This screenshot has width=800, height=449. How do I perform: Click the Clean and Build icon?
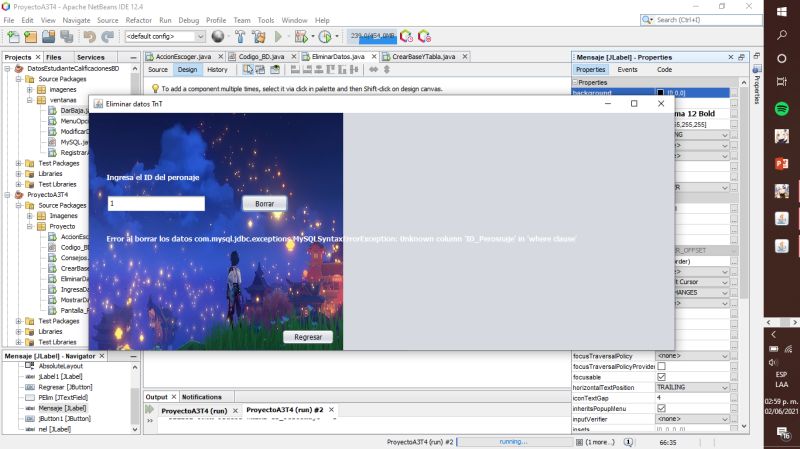pos(259,36)
